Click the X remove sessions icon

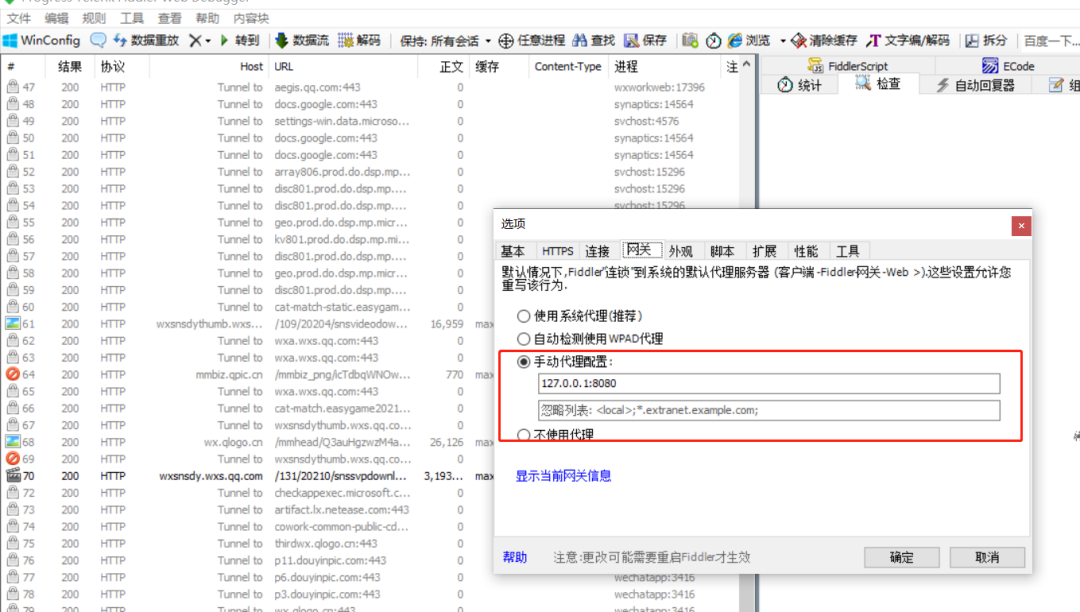click(x=196, y=41)
